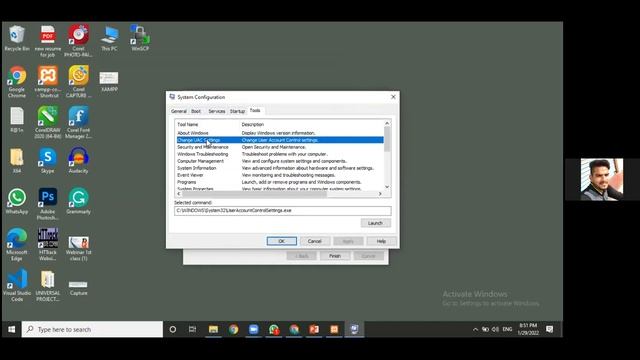Screen dimensions: 640x360
Task: Open the Recycle Bin desktop icon
Action: (x=17, y=38)
